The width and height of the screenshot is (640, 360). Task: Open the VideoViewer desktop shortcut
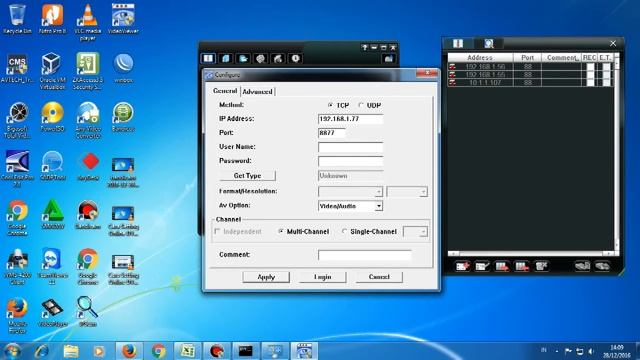pyautogui.click(x=123, y=19)
